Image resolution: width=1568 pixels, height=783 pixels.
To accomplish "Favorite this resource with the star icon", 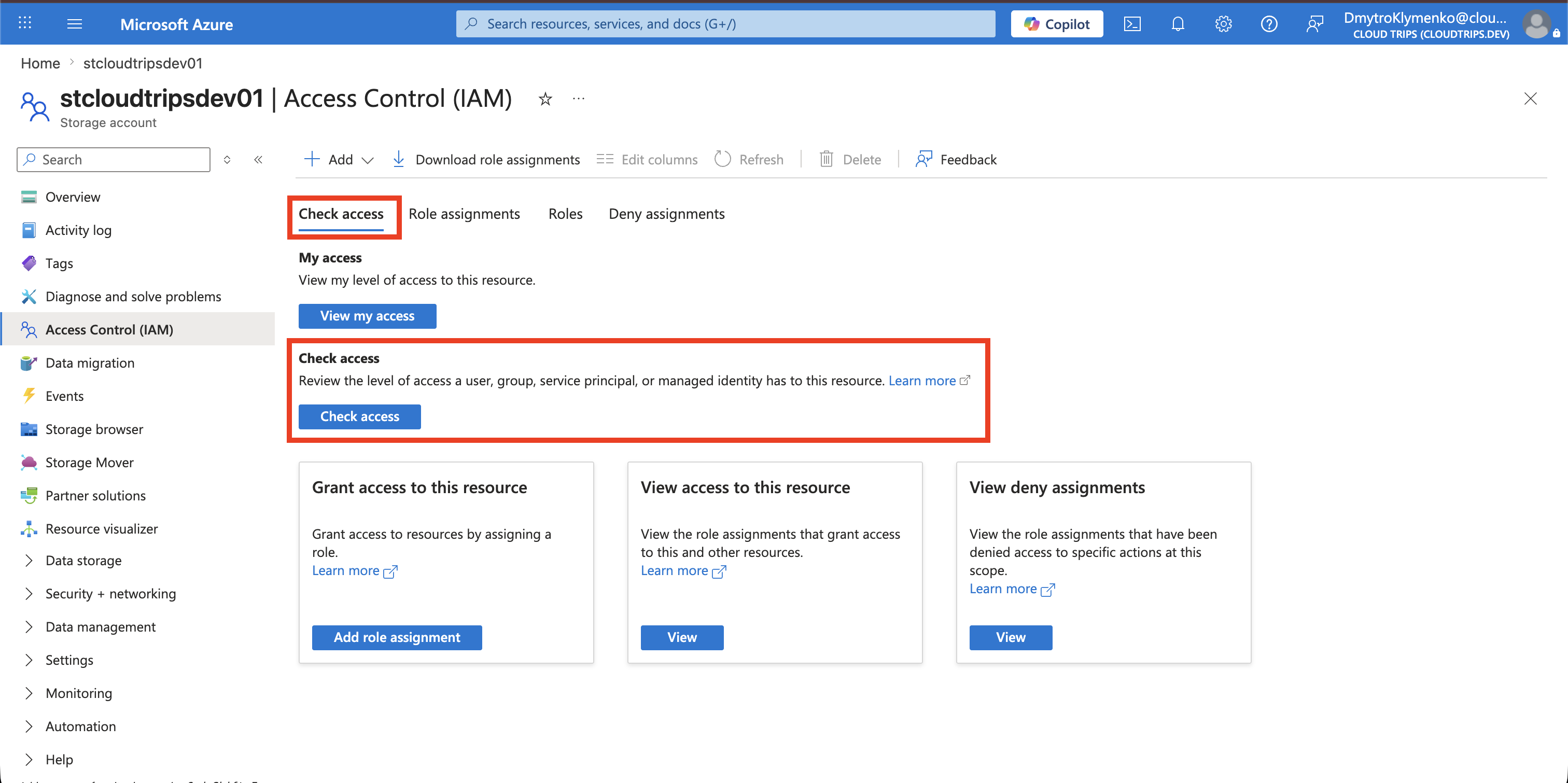I will coord(545,99).
